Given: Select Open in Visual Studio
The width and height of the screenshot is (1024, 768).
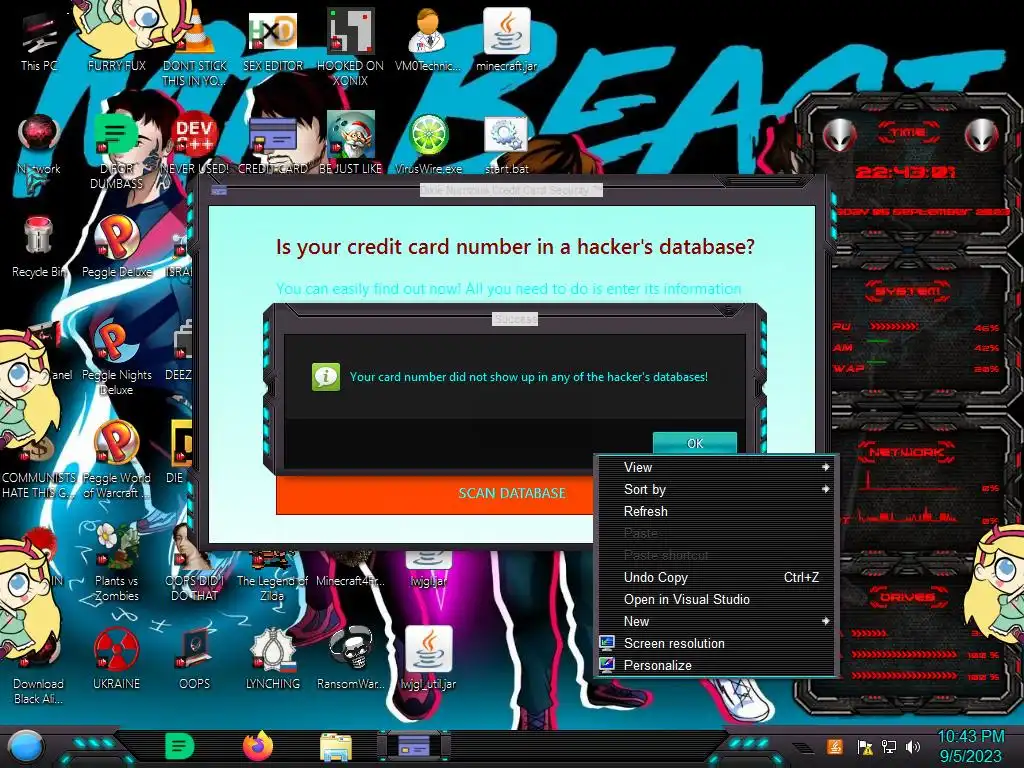Looking at the screenshot, I should coord(716,600).
